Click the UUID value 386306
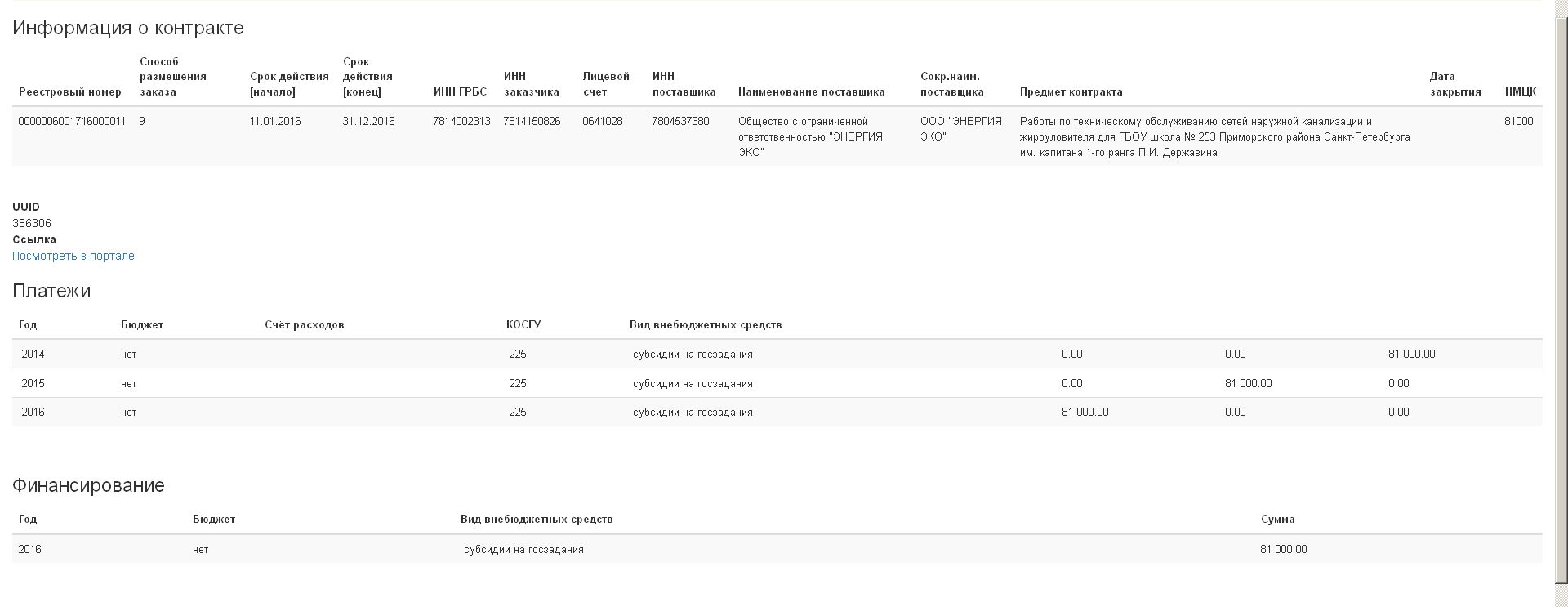Image resolution: width=1568 pixels, height=607 pixels. click(32, 223)
